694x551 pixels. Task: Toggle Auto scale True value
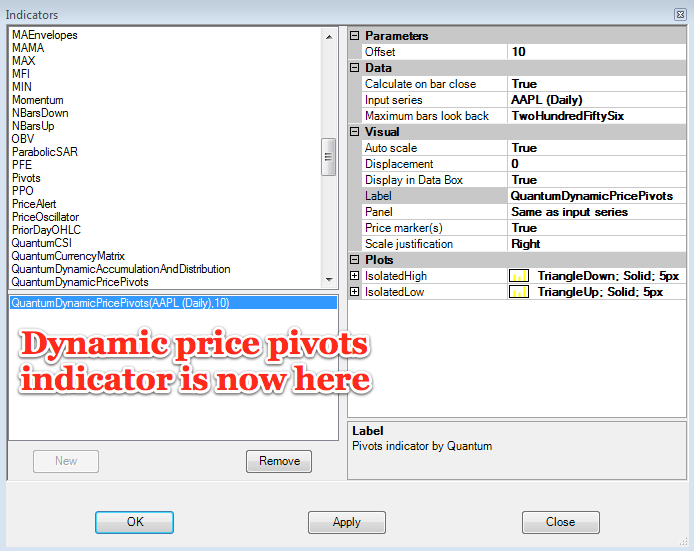(x=597, y=148)
